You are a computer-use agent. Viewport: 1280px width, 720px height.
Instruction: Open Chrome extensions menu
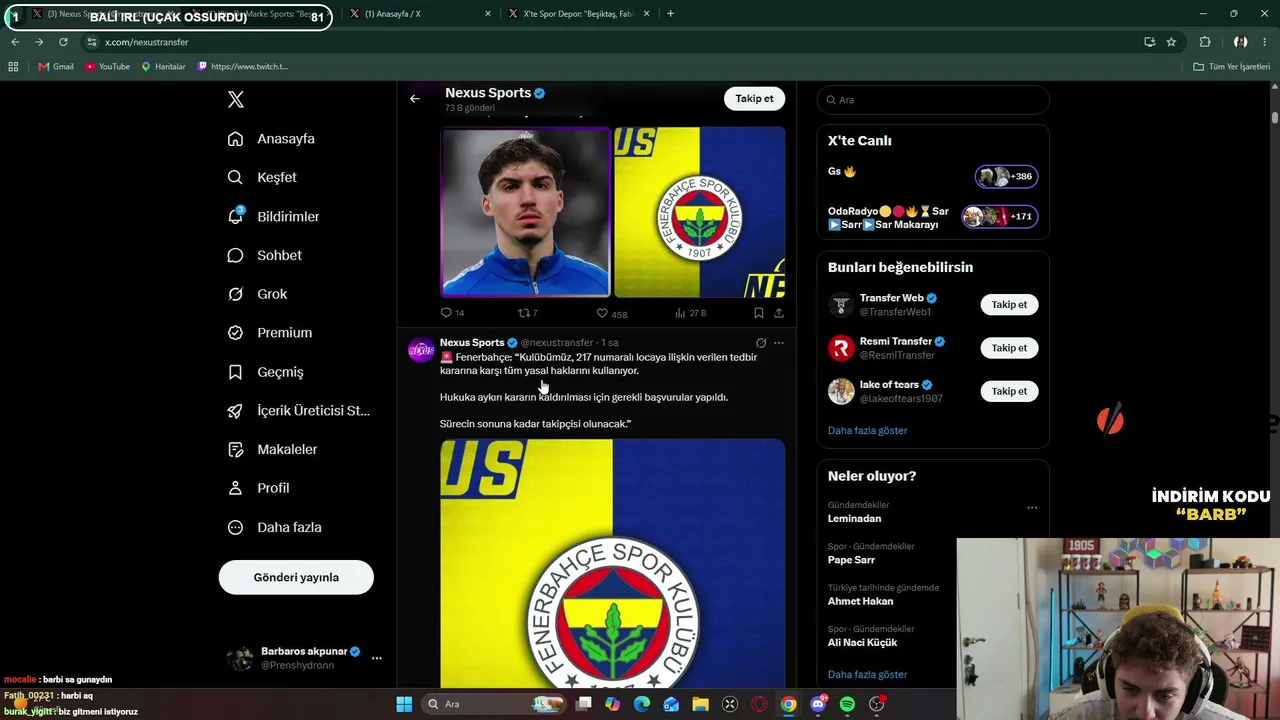tap(1205, 42)
